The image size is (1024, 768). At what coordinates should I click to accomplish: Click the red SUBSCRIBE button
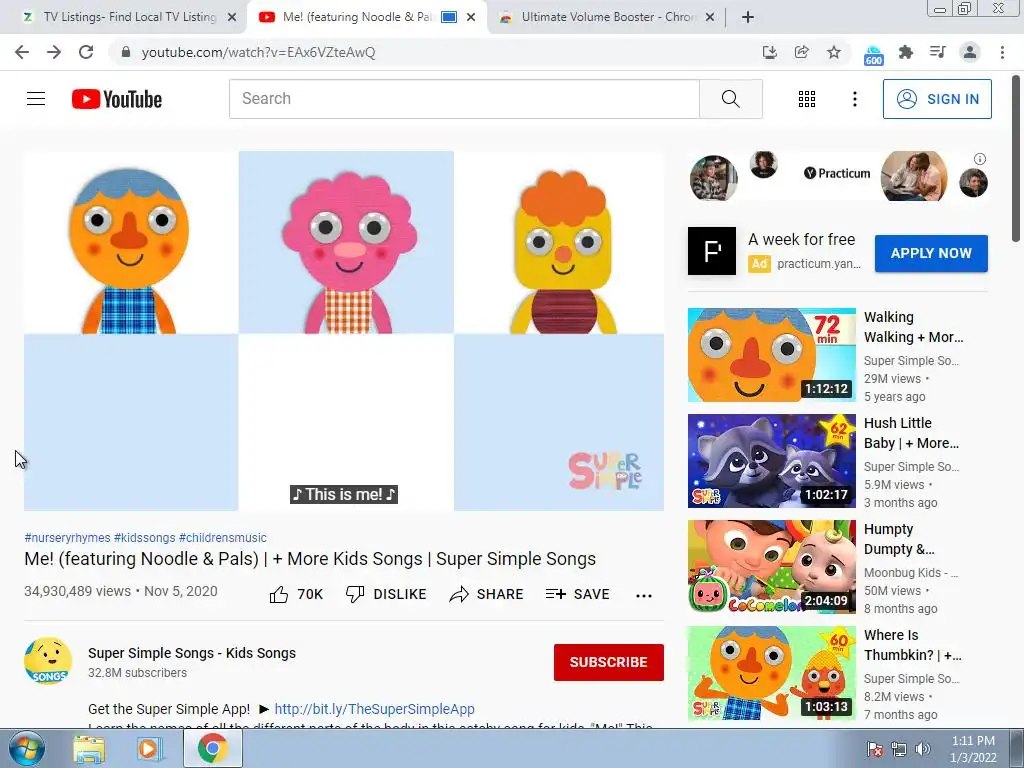[x=609, y=662]
